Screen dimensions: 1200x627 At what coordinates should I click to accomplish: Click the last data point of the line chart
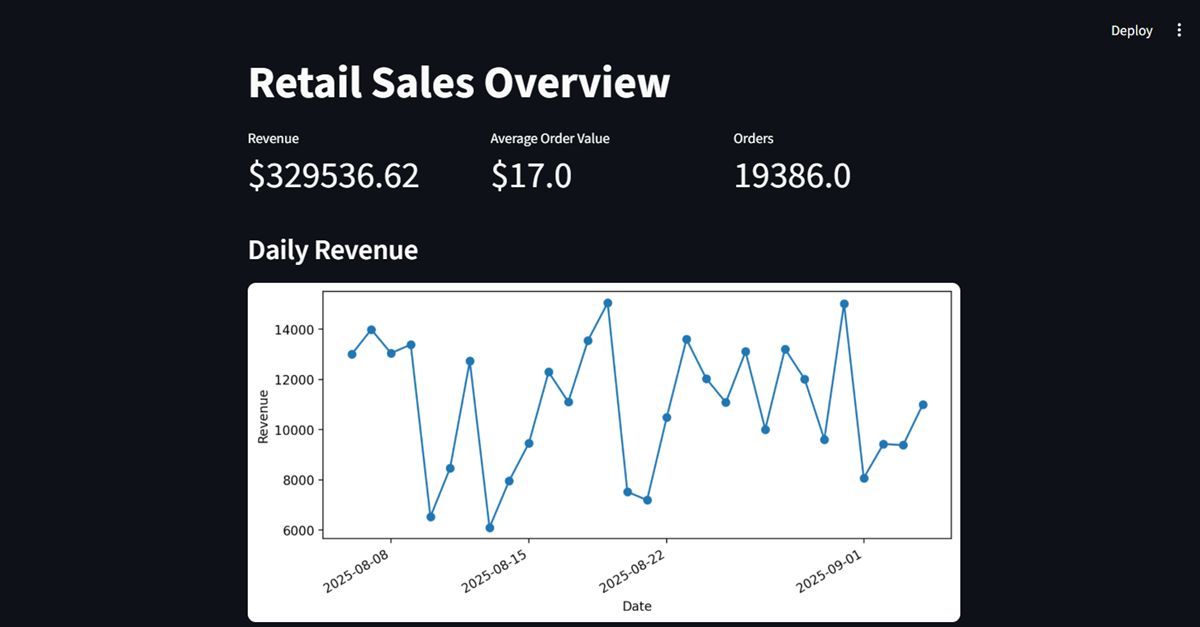924,403
